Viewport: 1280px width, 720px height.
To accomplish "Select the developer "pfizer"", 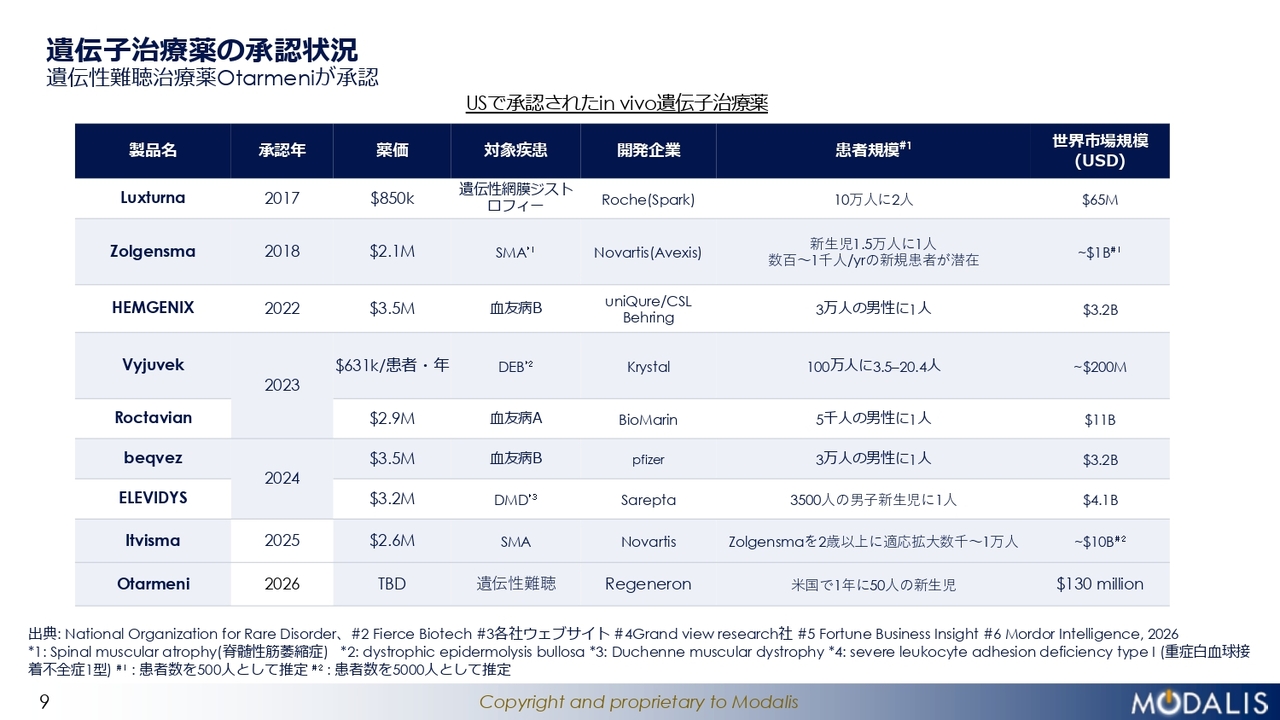I will point(648,460).
